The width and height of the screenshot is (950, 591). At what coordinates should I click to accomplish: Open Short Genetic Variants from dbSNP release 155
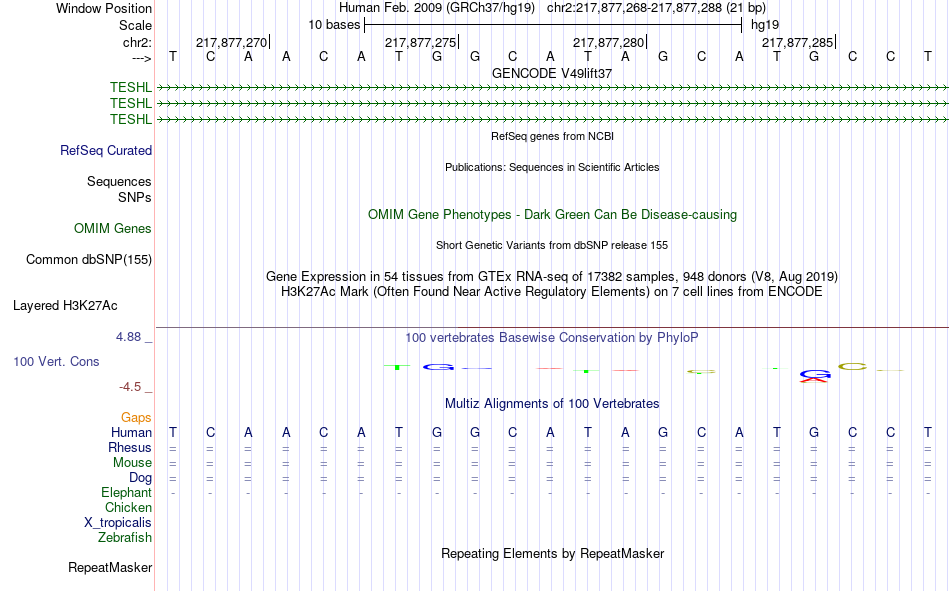[x=552, y=245]
